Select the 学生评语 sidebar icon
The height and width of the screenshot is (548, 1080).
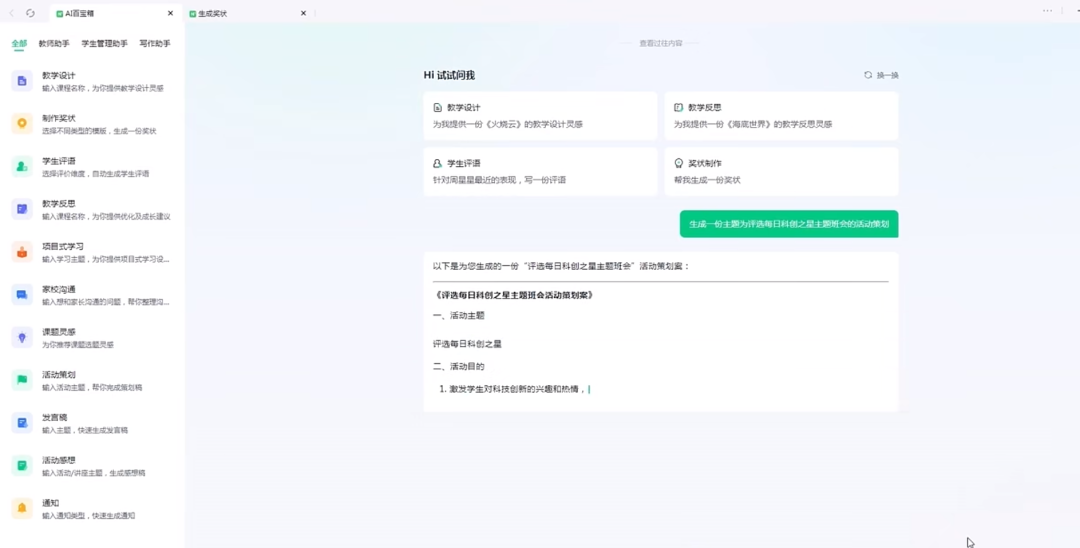[21, 167]
